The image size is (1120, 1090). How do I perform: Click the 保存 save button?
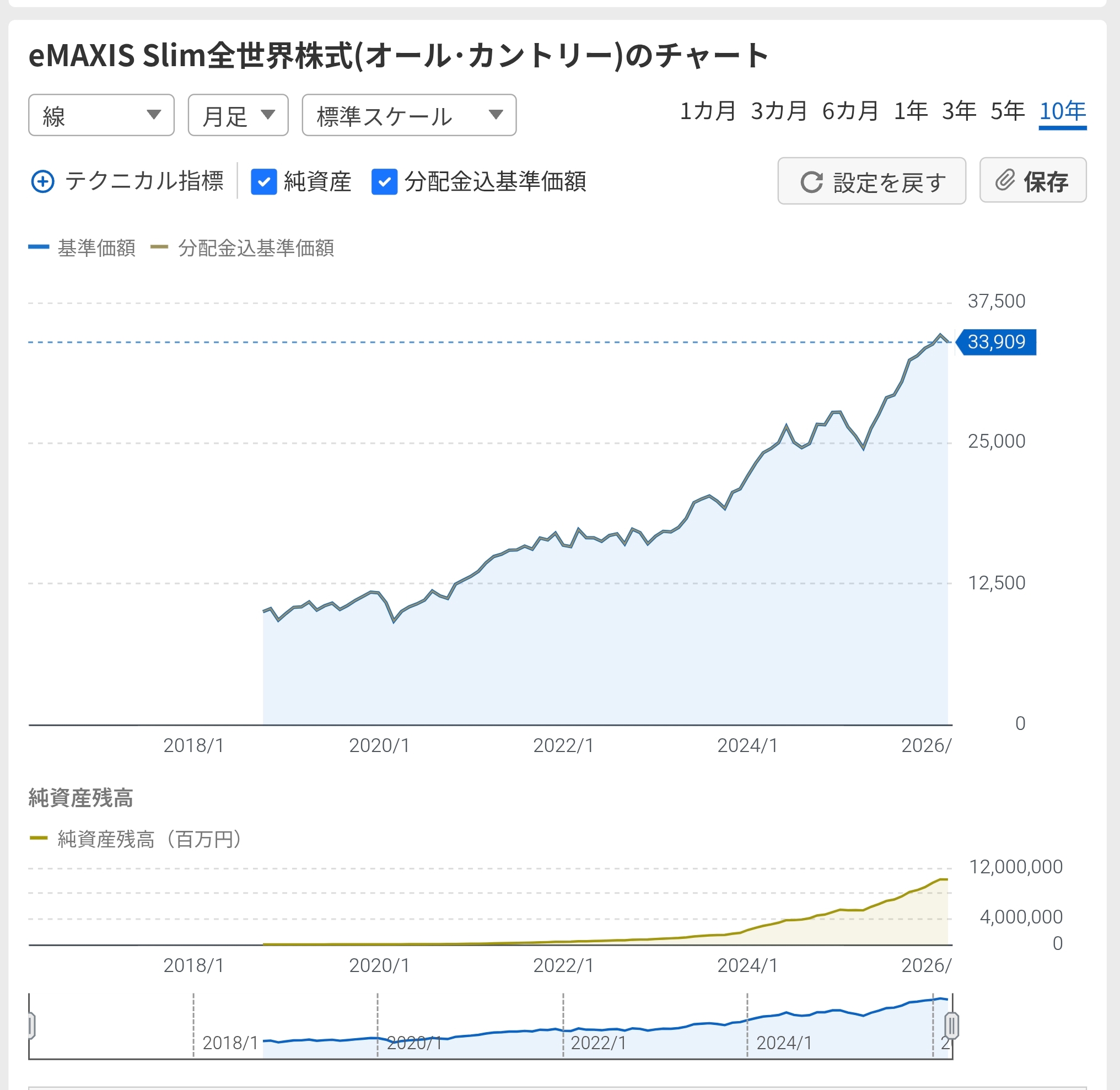pyautogui.click(x=1032, y=180)
